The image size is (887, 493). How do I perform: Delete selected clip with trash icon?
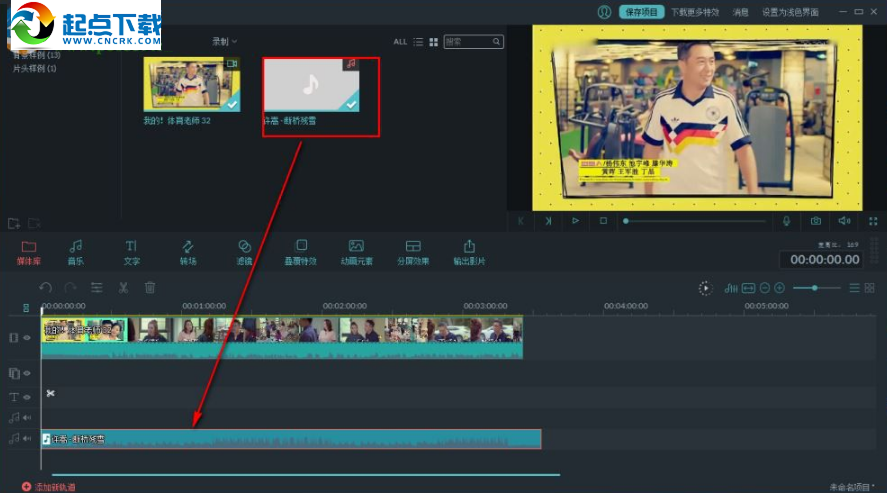(150, 288)
